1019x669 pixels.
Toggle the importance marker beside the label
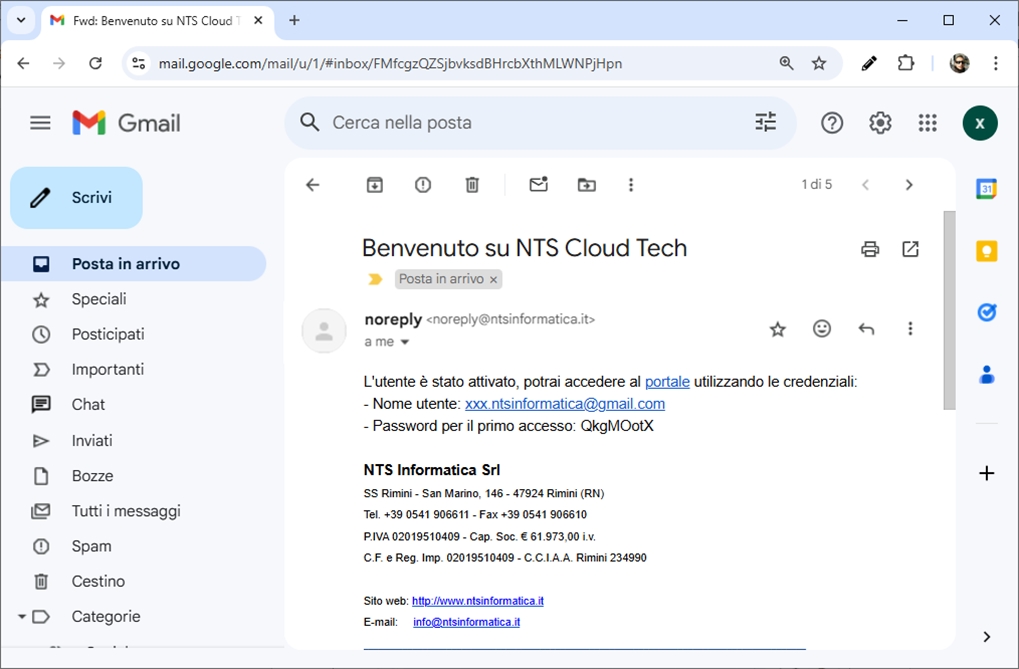376,280
